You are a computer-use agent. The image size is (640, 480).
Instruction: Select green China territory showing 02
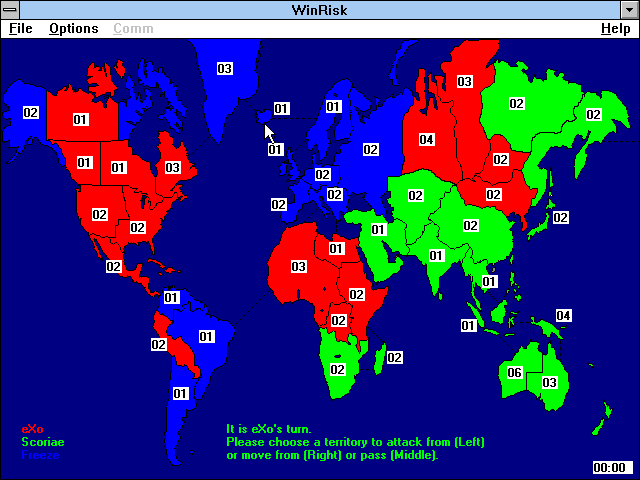click(470, 226)
